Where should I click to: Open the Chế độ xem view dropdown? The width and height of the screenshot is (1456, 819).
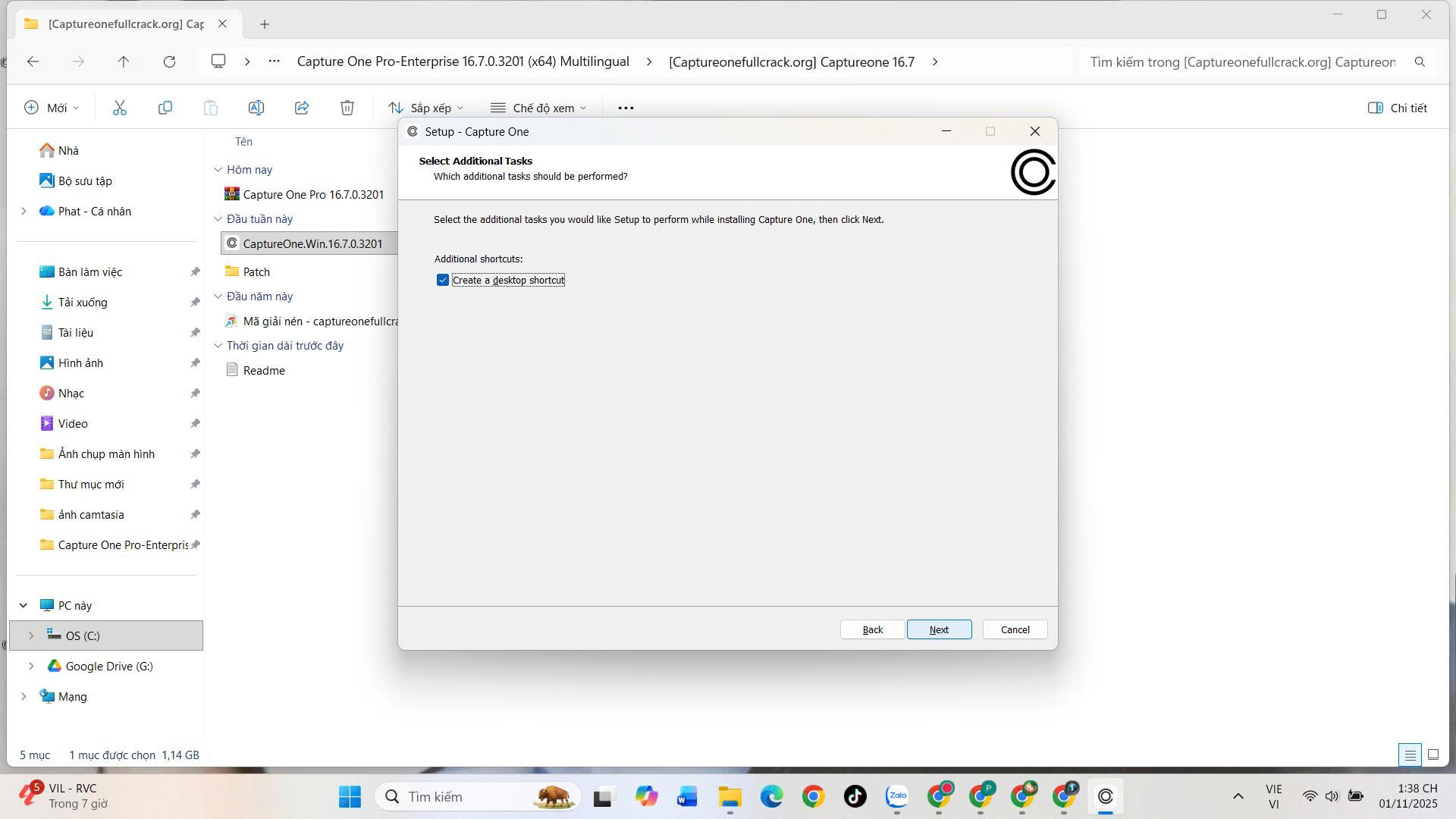pos(538,108)
